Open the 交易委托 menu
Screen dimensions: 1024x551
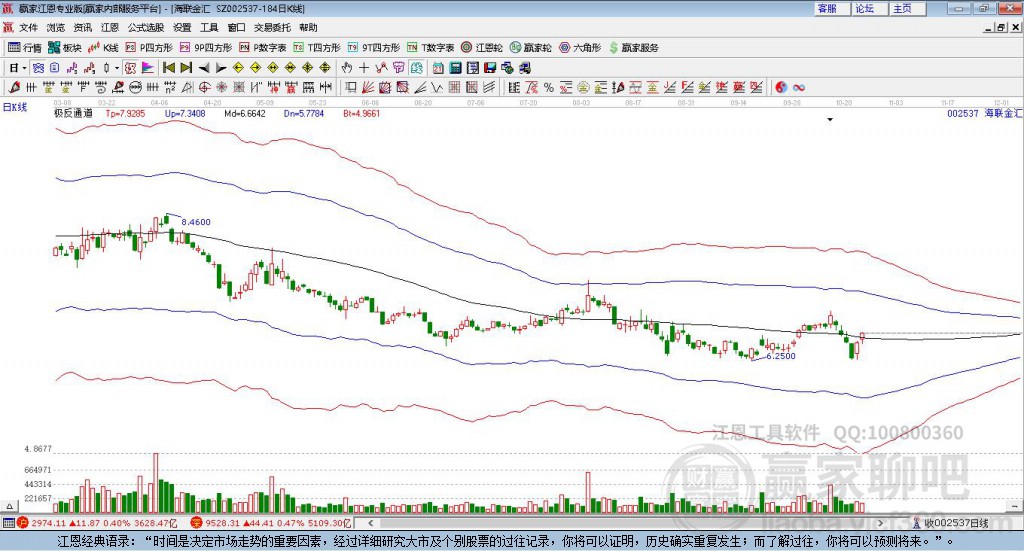point(272,27)
